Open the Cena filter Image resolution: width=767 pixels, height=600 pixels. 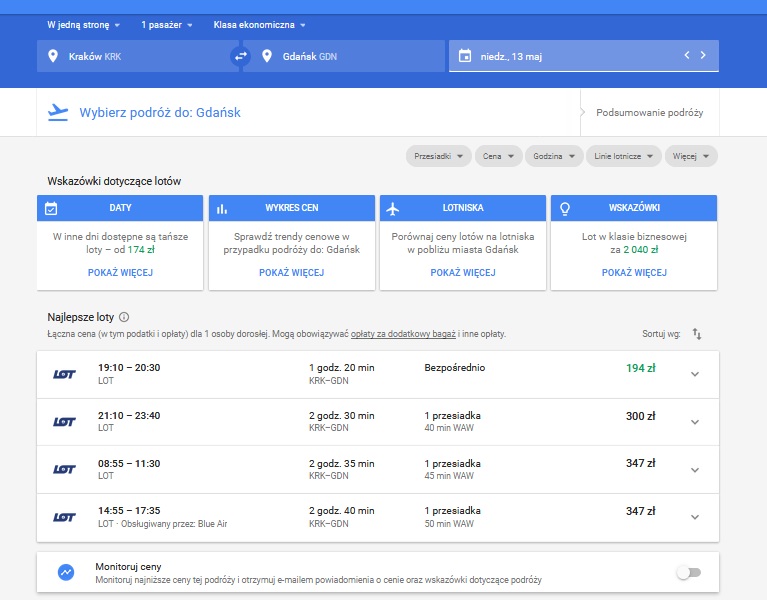pyautogui.click(x=498, y=156)
